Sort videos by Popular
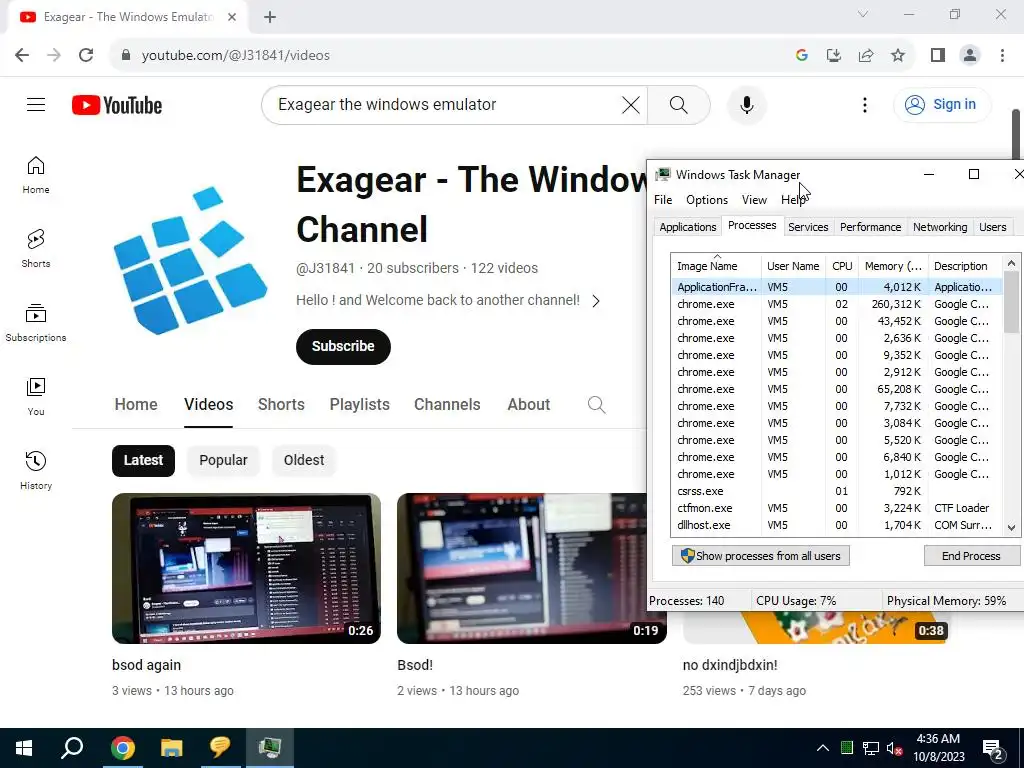Image resolution: width=1024 pixels, height=768 pixels. (223, 460)
